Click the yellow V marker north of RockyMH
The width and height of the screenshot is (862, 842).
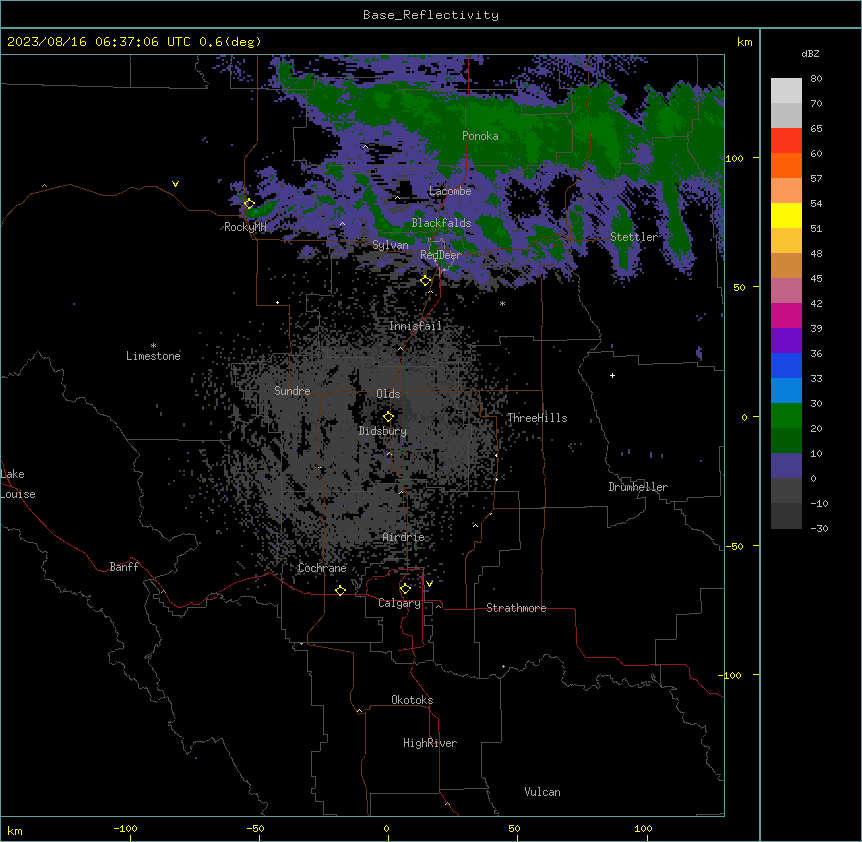pos(175,184)
